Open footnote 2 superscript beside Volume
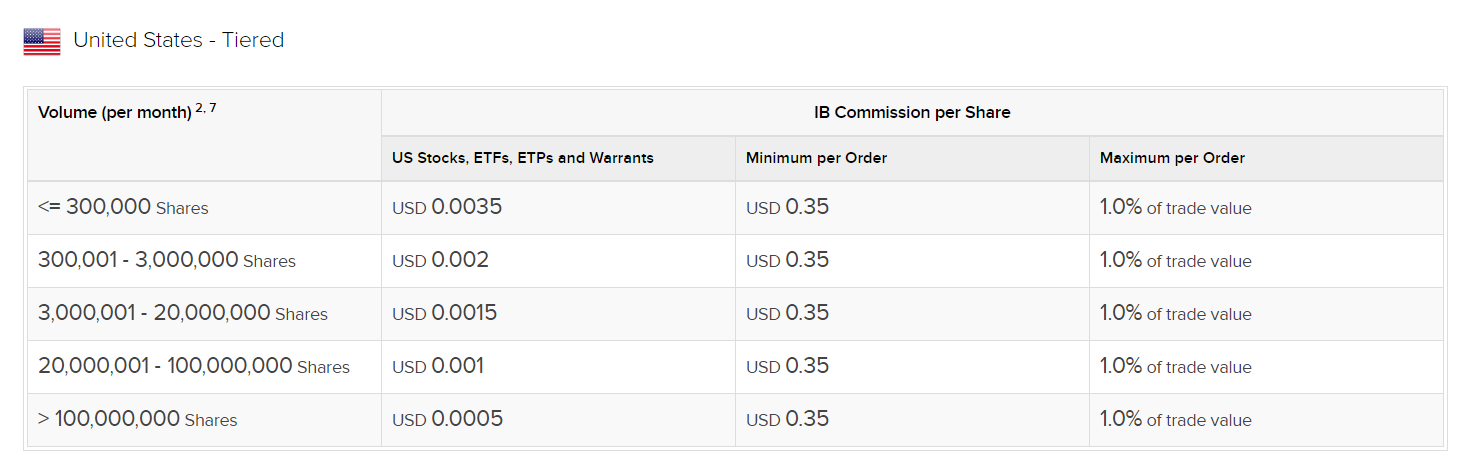Screen dimensions: 1466x464 pyautogui.click(x=199, y=107)
